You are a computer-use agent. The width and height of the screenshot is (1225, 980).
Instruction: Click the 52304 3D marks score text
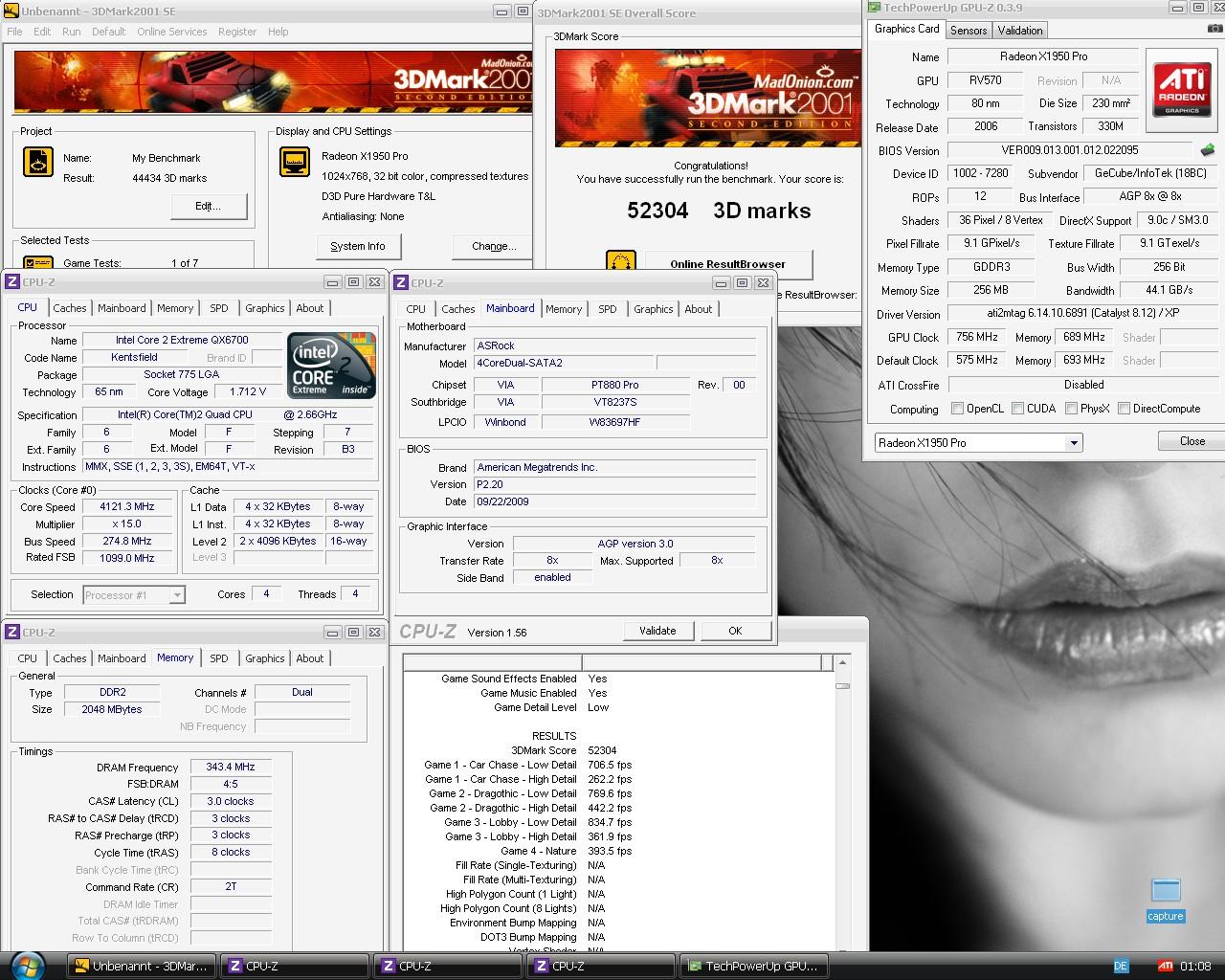click(x=719, y=211)
